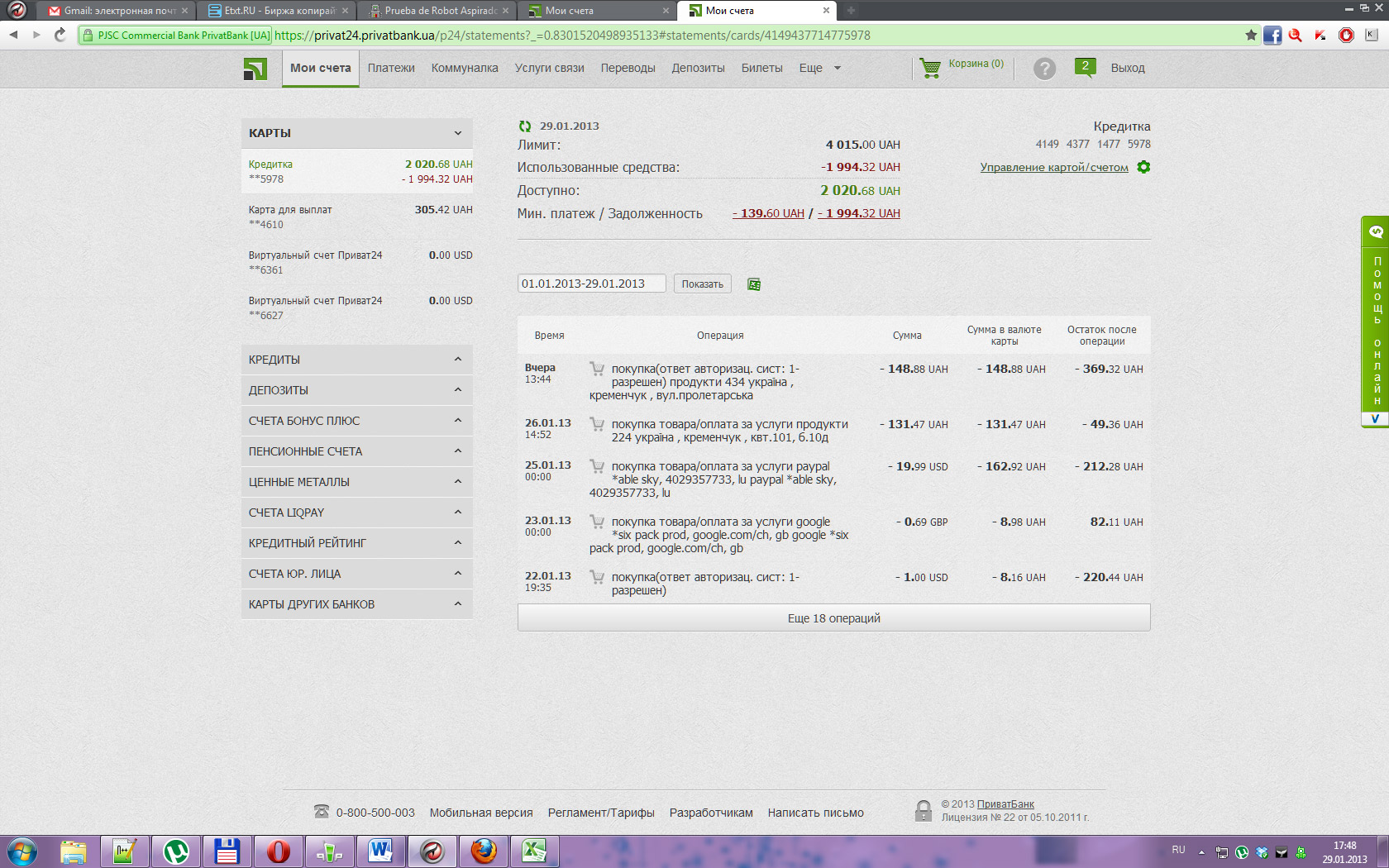Click the Показать button
The width and height of the screenshot is (1389, 868).
pos(702,284)
